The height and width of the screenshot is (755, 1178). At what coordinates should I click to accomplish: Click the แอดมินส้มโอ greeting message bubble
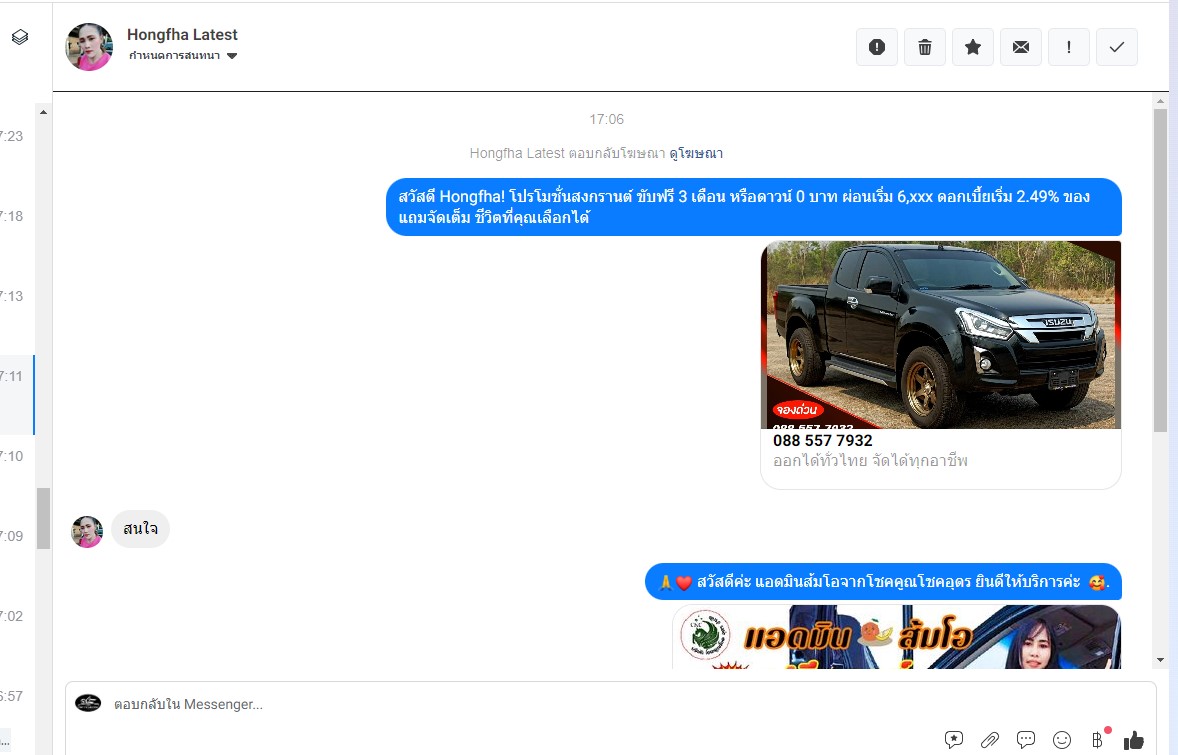click(884, 582)
